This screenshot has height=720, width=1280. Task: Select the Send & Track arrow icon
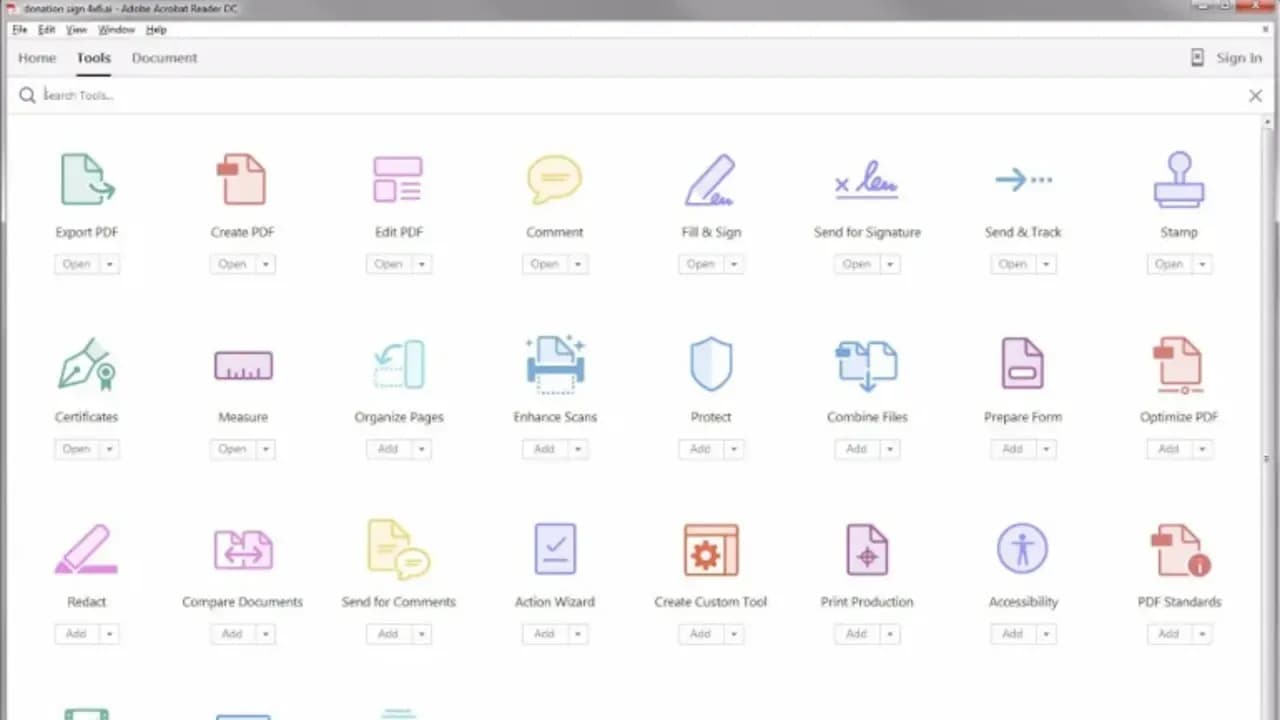1023,180
